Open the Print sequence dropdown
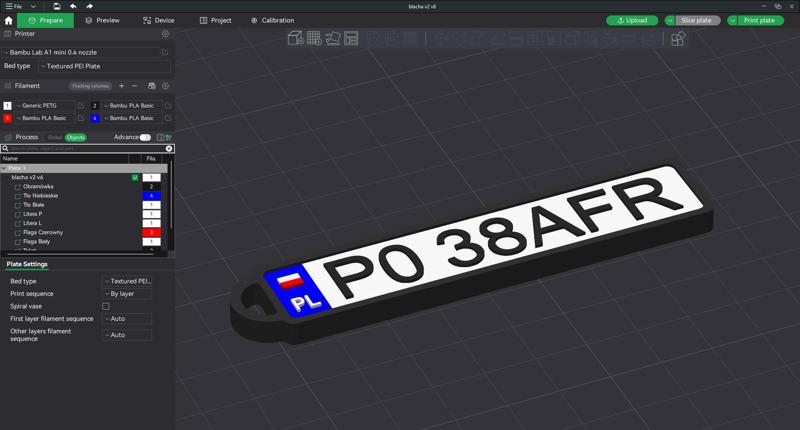The height and width of the screenshot is (430, 800). (x=127, y=294)
